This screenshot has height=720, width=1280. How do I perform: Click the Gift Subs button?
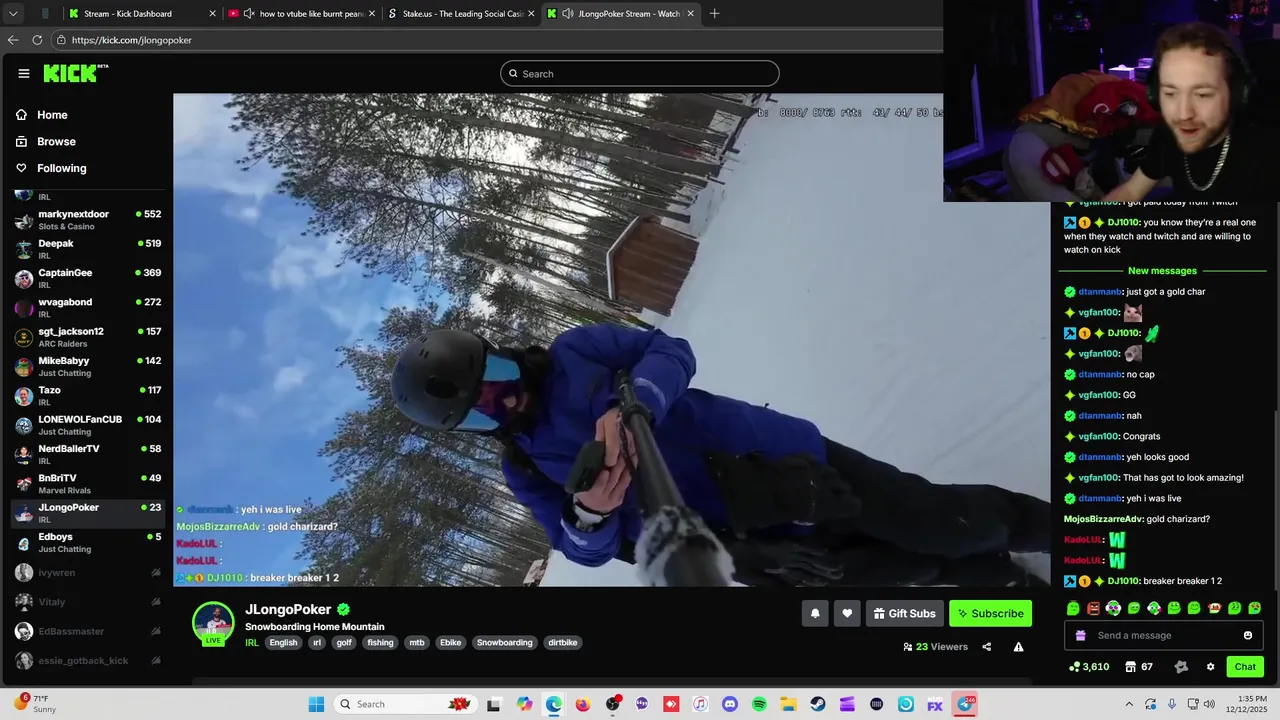pyautogui.click(x=904, y=614)
